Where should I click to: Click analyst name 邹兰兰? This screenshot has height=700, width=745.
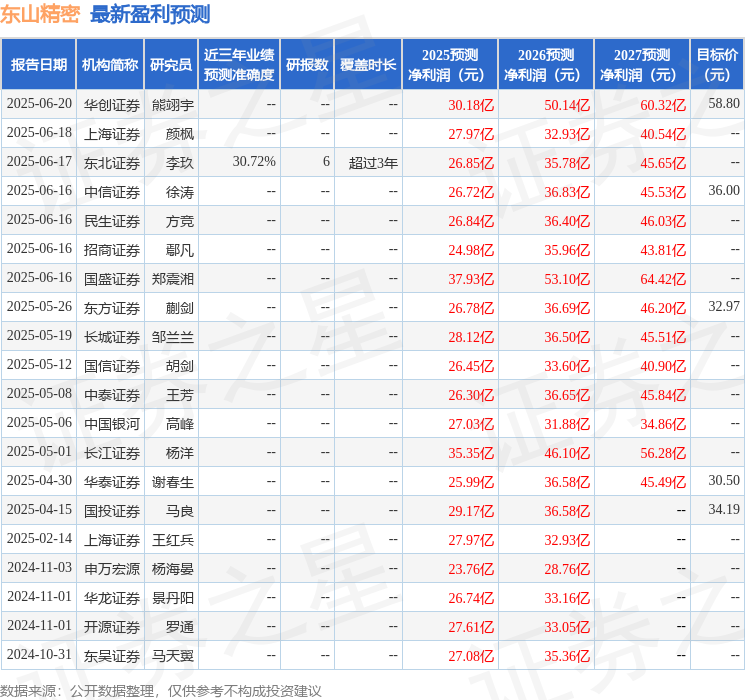(173, 337)
